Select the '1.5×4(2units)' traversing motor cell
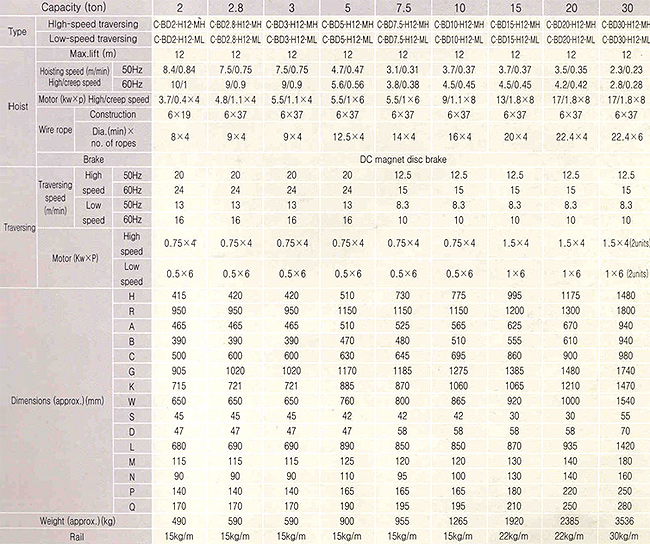 (626, 243)
